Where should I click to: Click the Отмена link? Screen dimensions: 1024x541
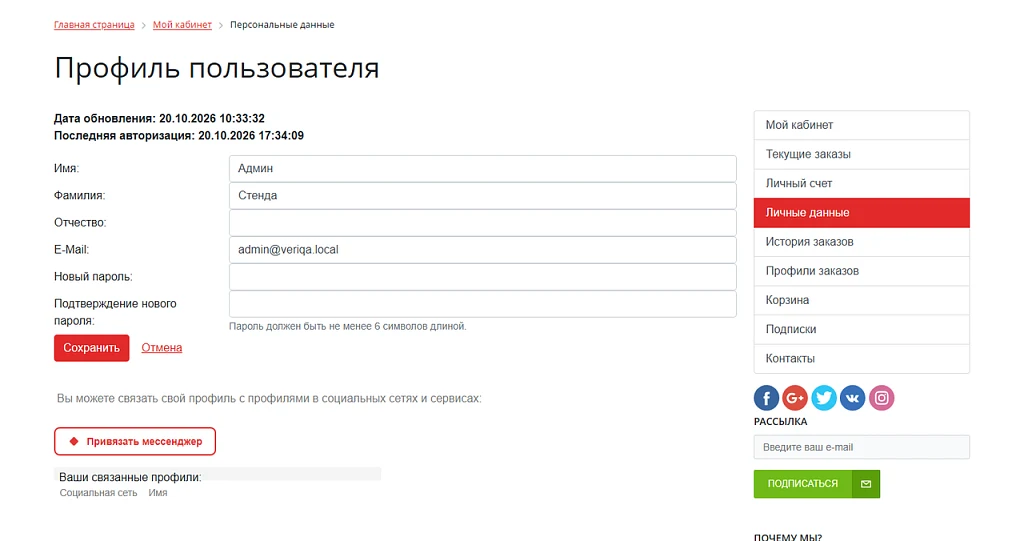[x=161, y=348]
